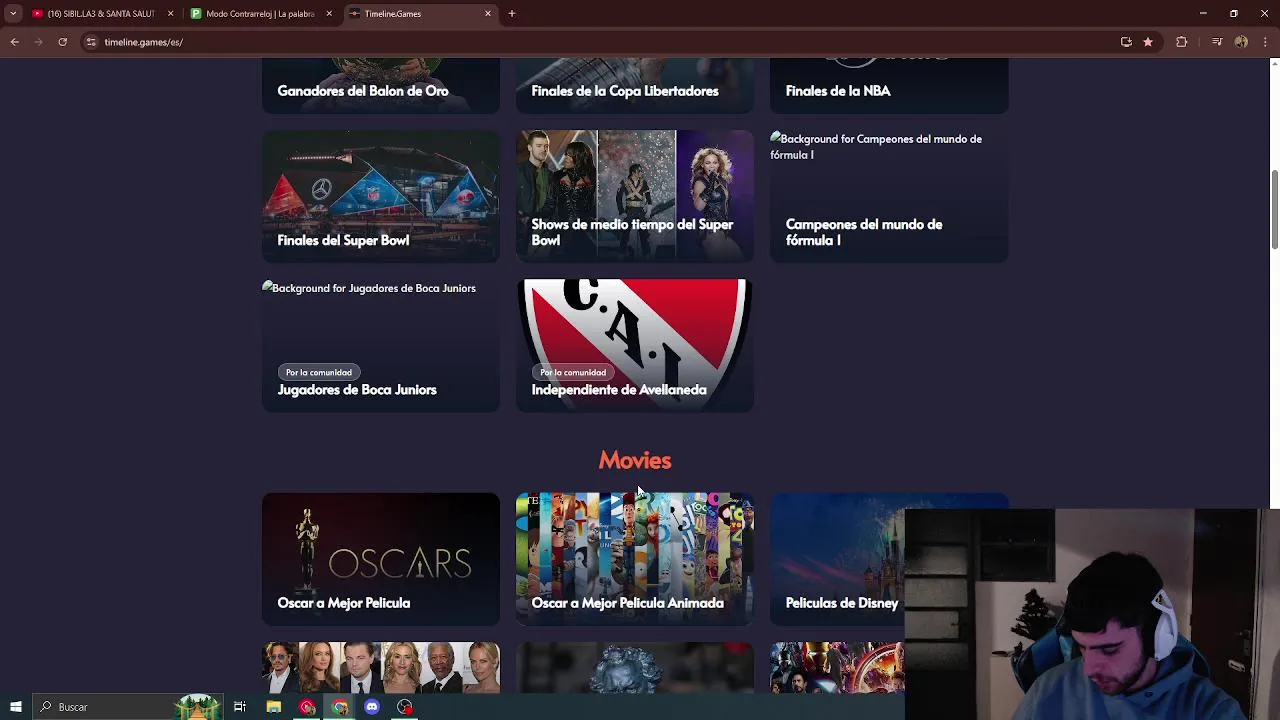Screen dimensions: 1280x720
Task: Open Oscar a Mejor Pelicula Animada card
Action: point(635,559)
